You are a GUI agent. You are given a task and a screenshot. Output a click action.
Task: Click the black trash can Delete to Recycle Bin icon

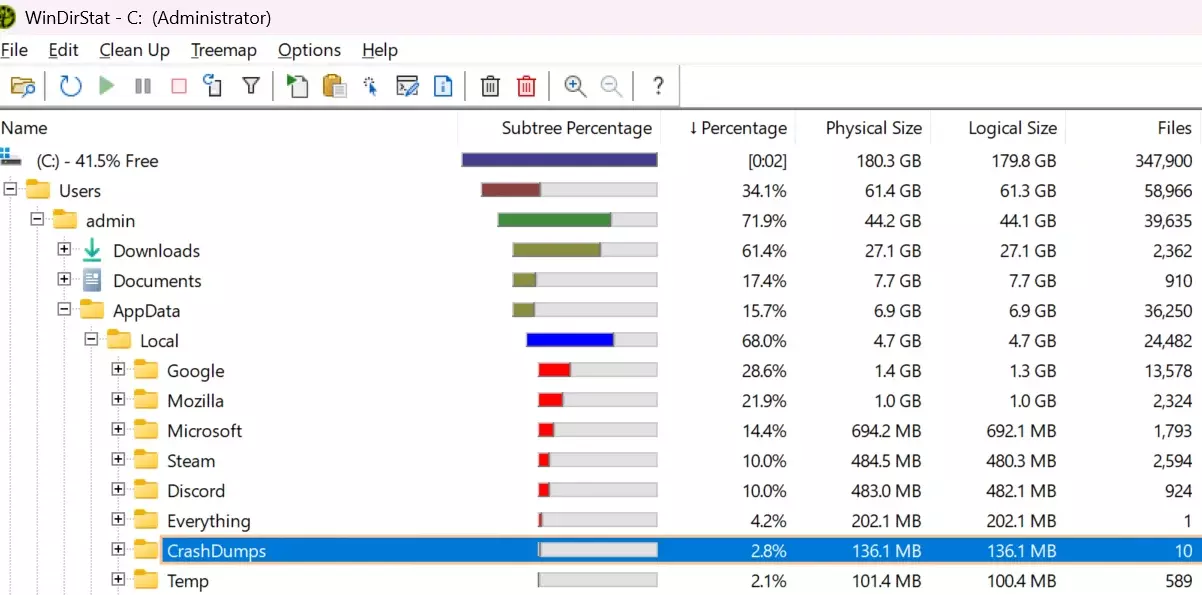coord(490,86)
